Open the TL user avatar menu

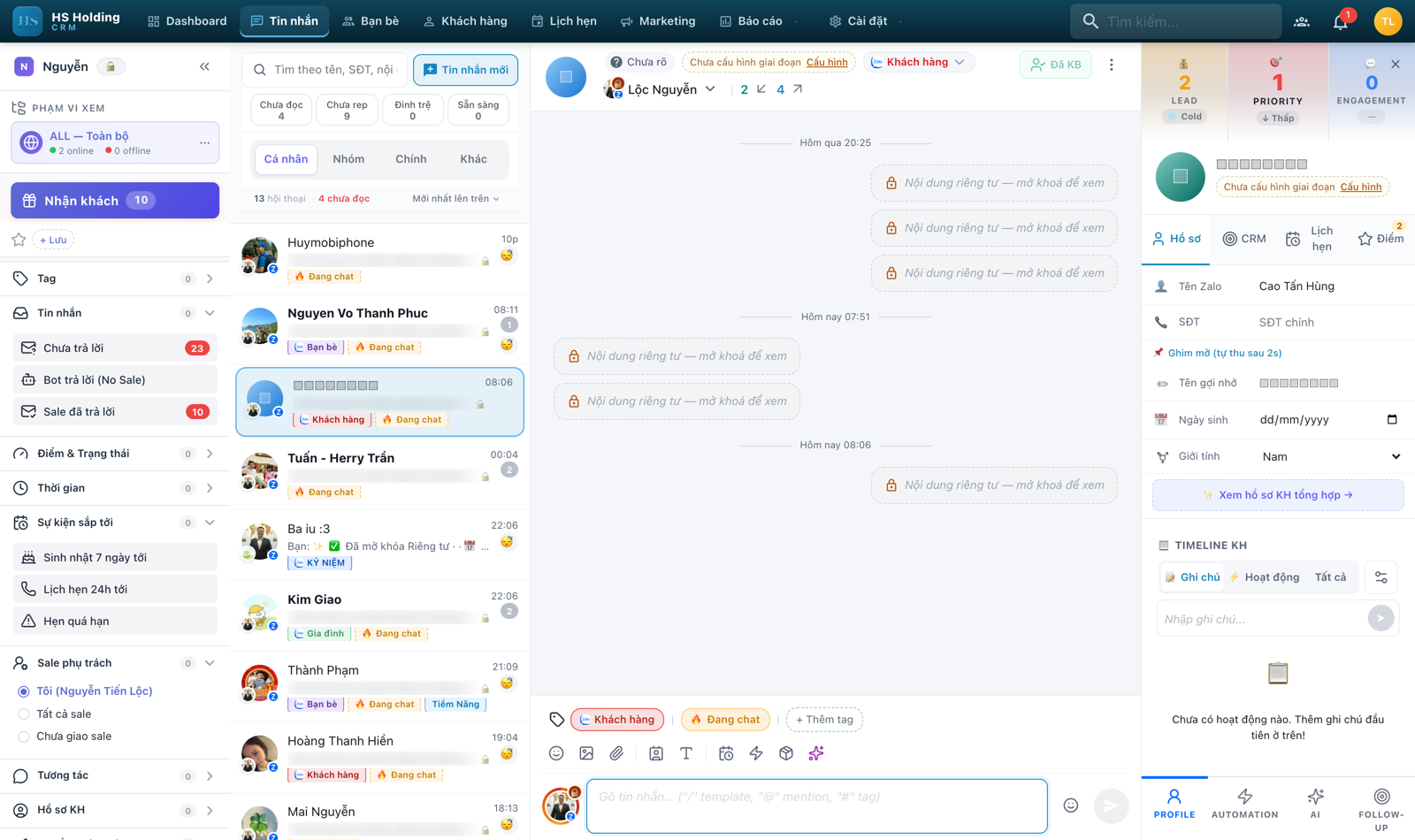point(1388,21)
